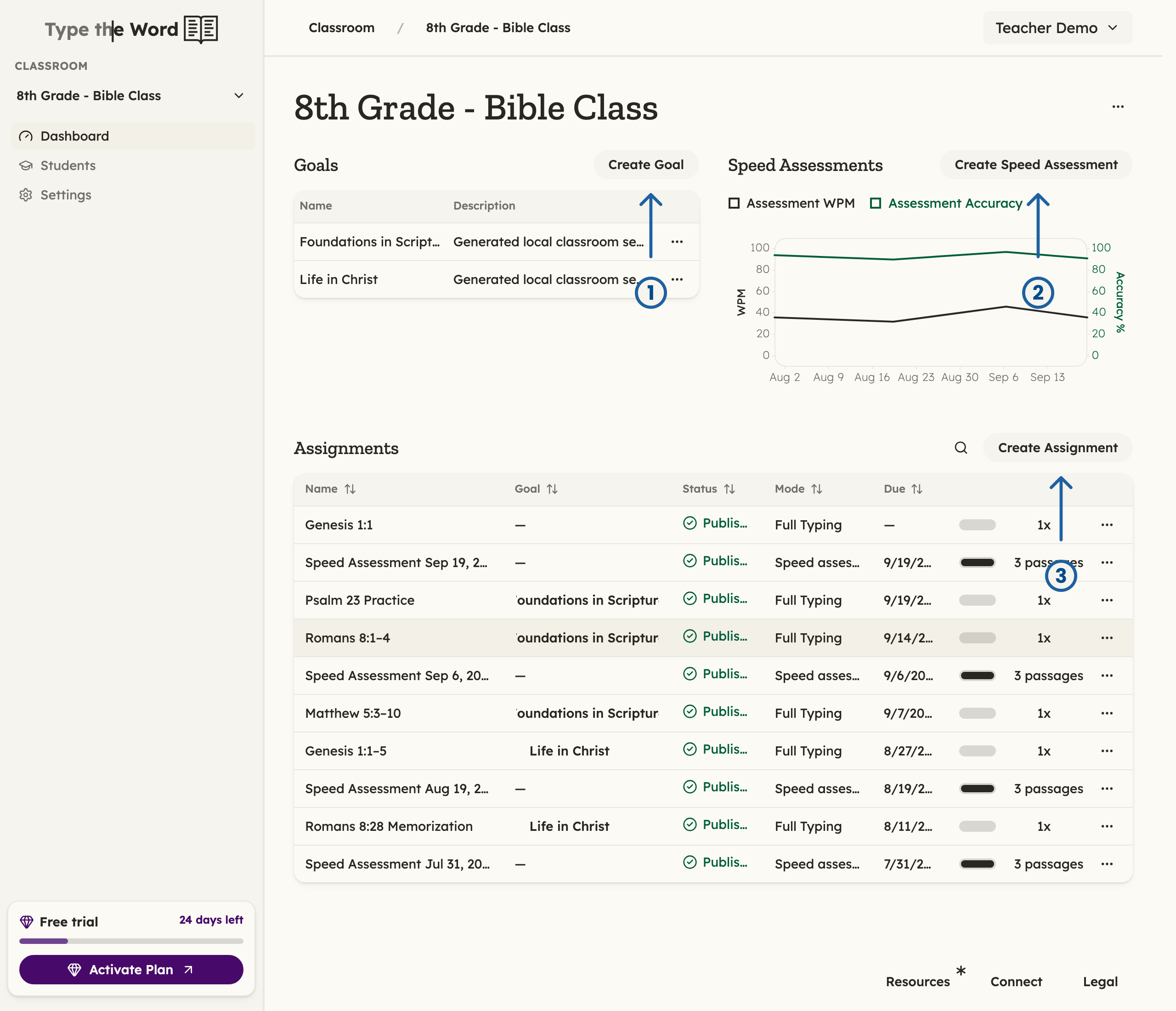Open Settings in the sidebar
The image size is (1176, 1011).
[133, 195]
